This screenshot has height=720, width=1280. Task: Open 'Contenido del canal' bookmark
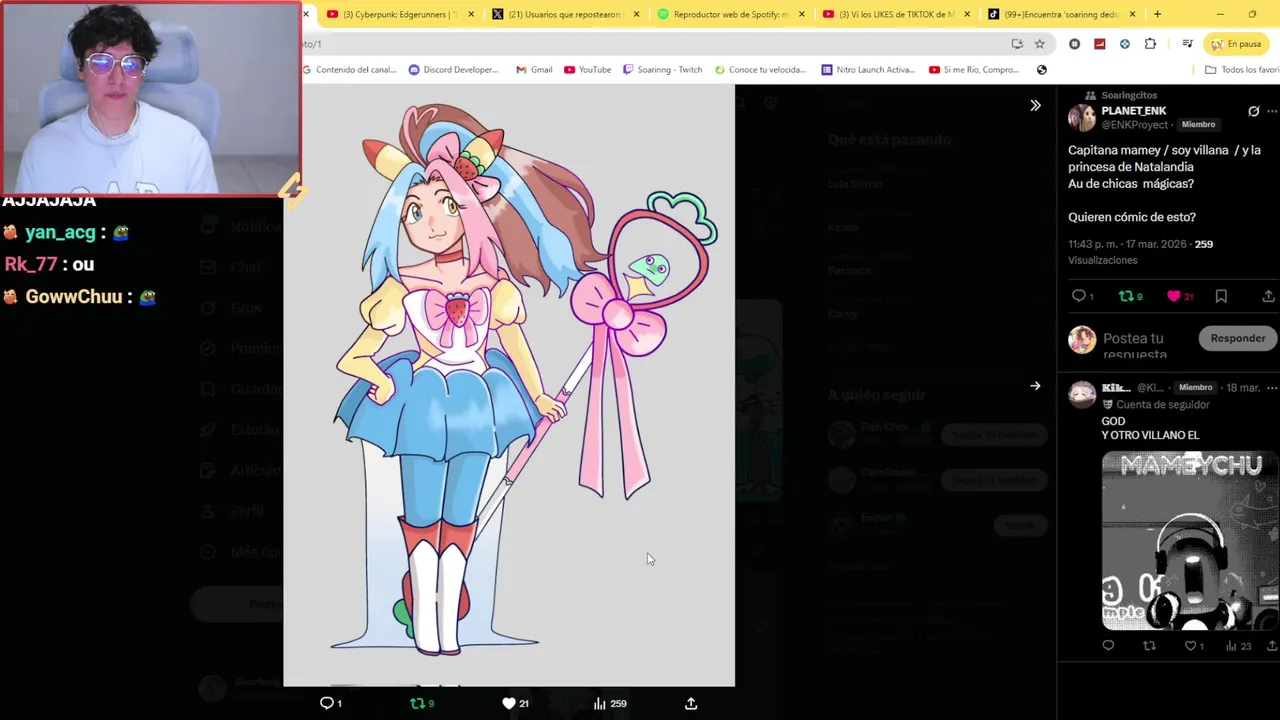349,70
